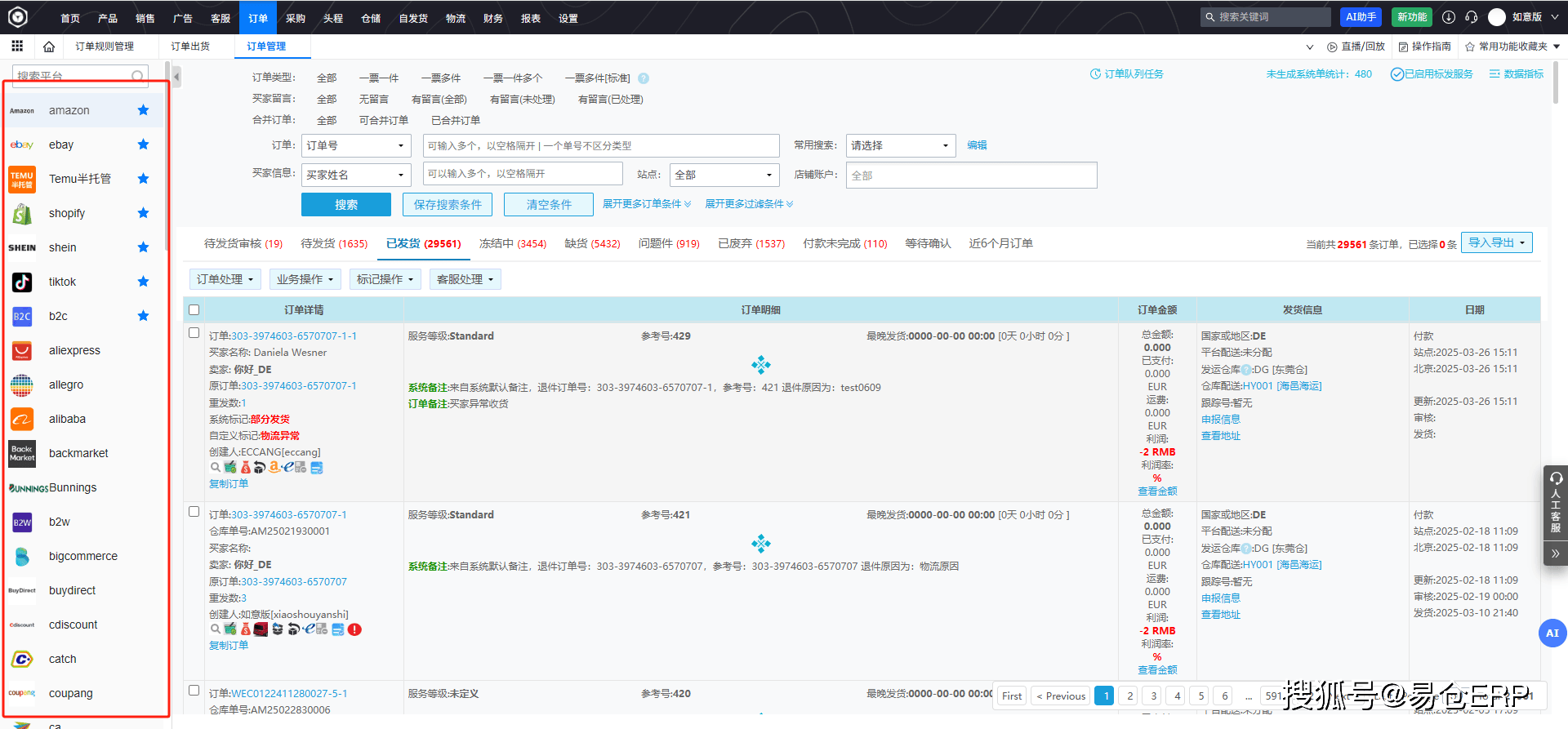Check order 303-3974603-6570707-1-1 checkbox
The width and height of the screenshot is (1568, 729).
194,332
